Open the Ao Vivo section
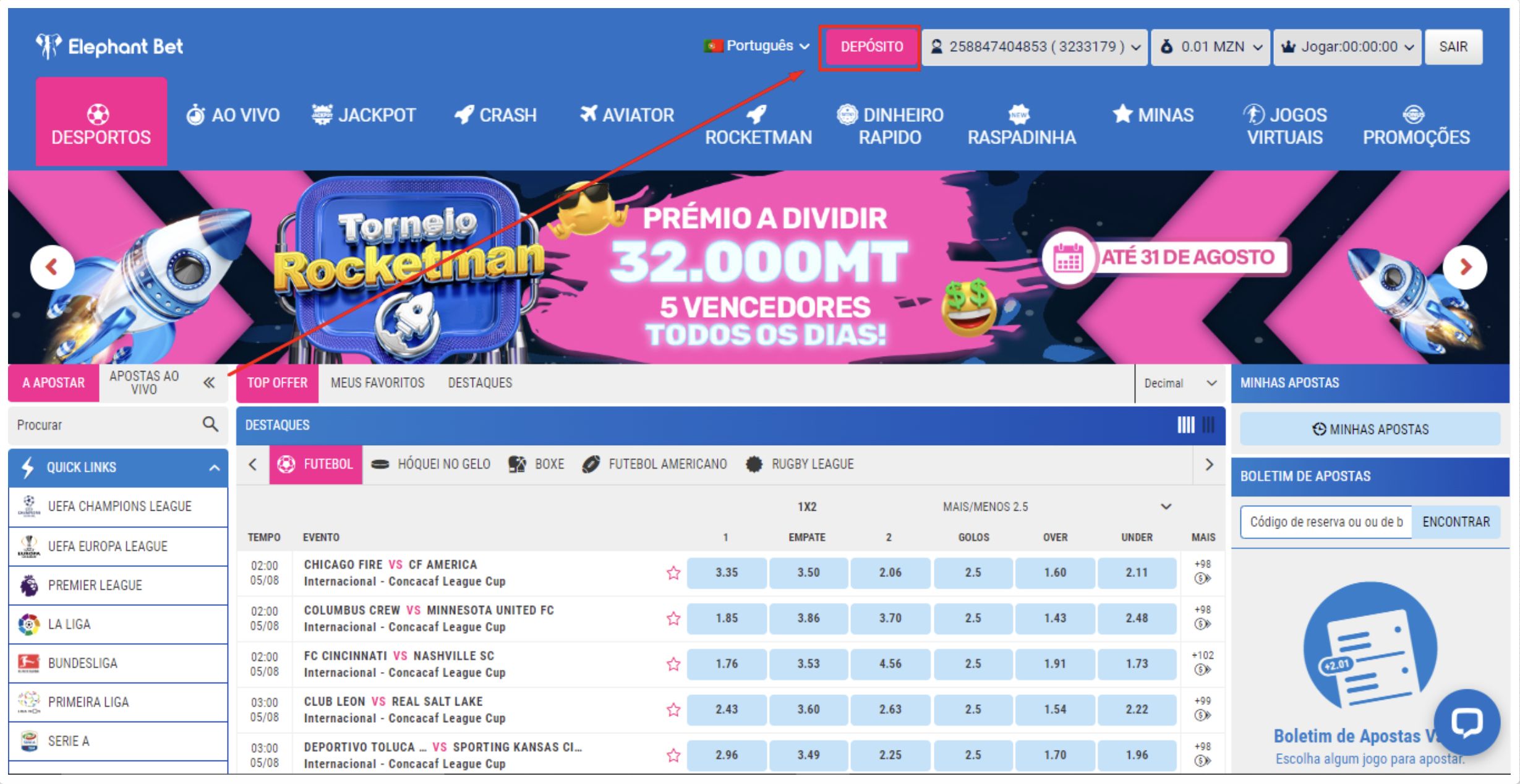 click(233, 115)
